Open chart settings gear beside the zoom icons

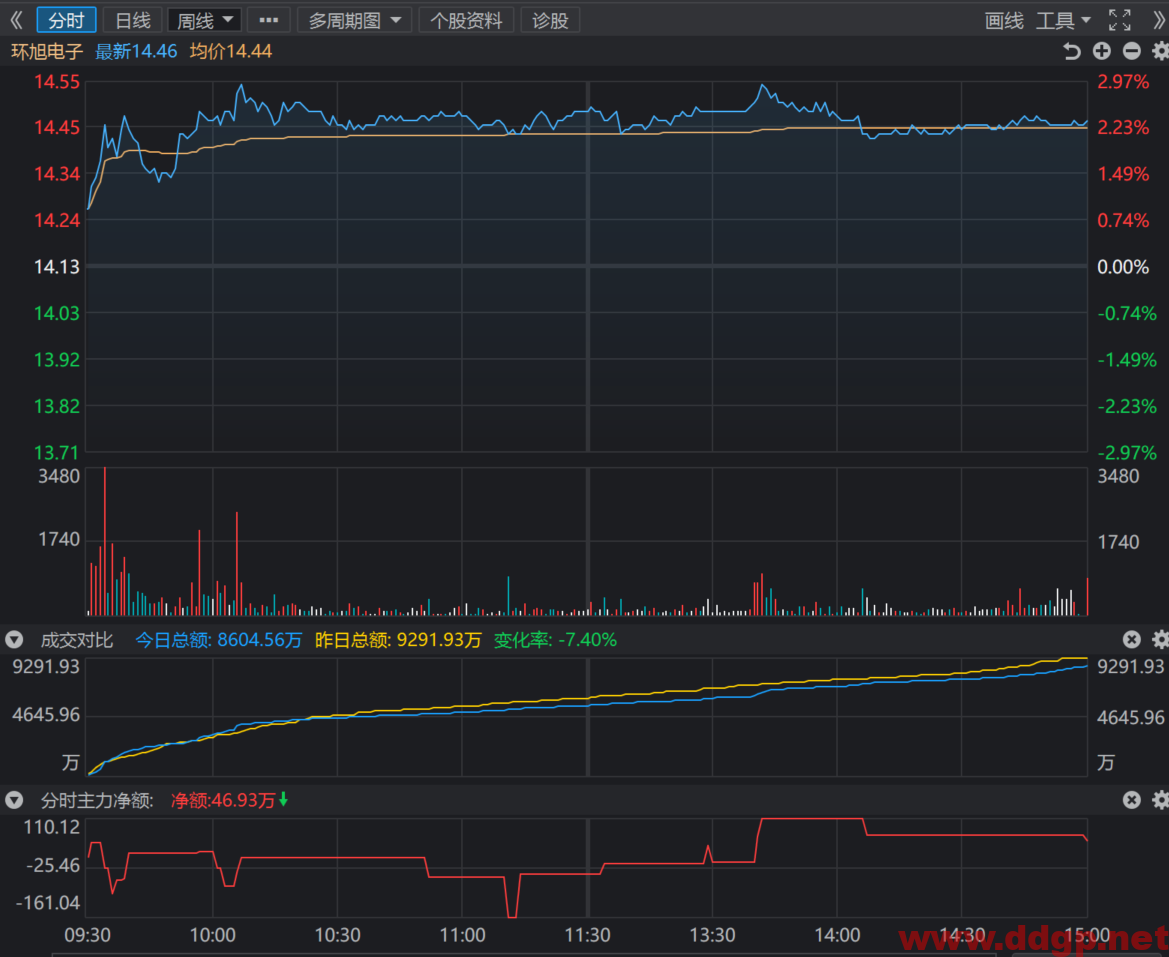coord(1160,51)
